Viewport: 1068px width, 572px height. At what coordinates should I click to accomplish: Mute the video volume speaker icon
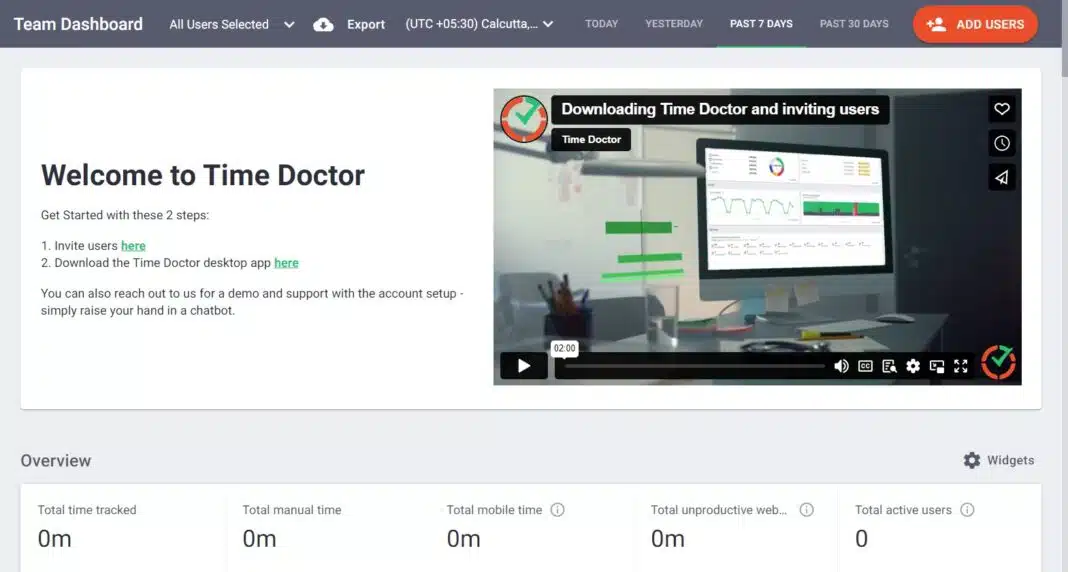click(x=841, y=366)
